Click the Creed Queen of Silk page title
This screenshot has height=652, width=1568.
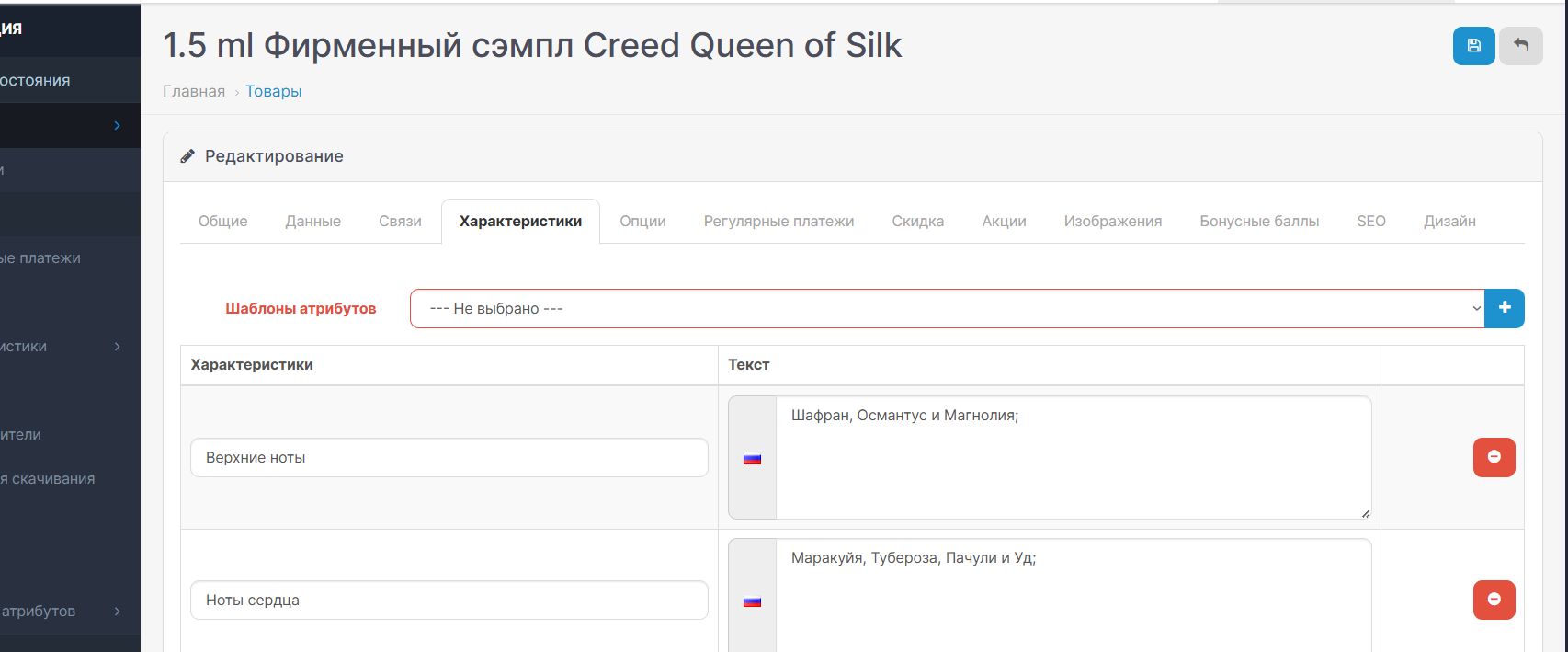(532, 45)
